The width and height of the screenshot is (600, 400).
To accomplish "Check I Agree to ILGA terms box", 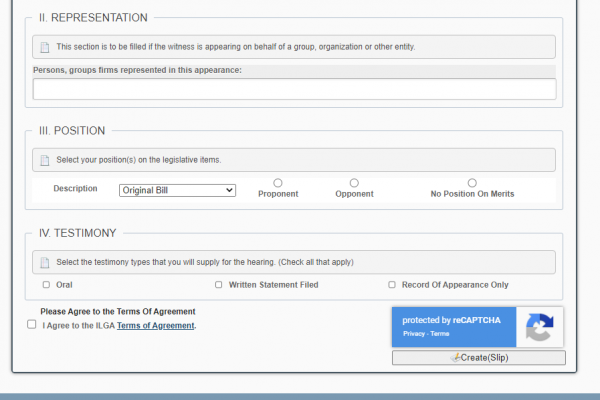I will point(32,325).
